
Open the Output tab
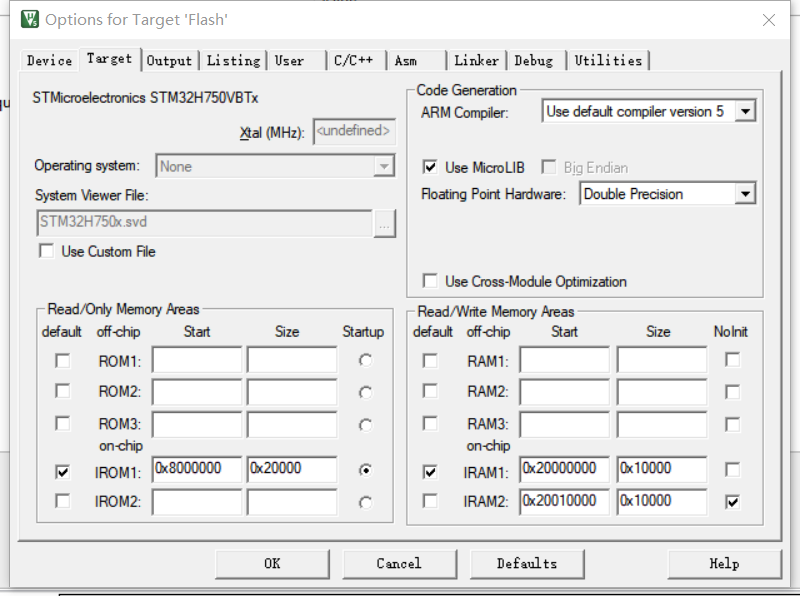pos(169,60)
